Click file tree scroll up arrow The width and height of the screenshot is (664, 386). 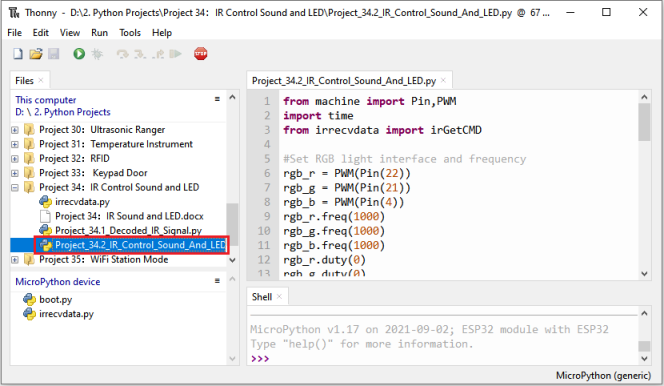tap(232, 97)
